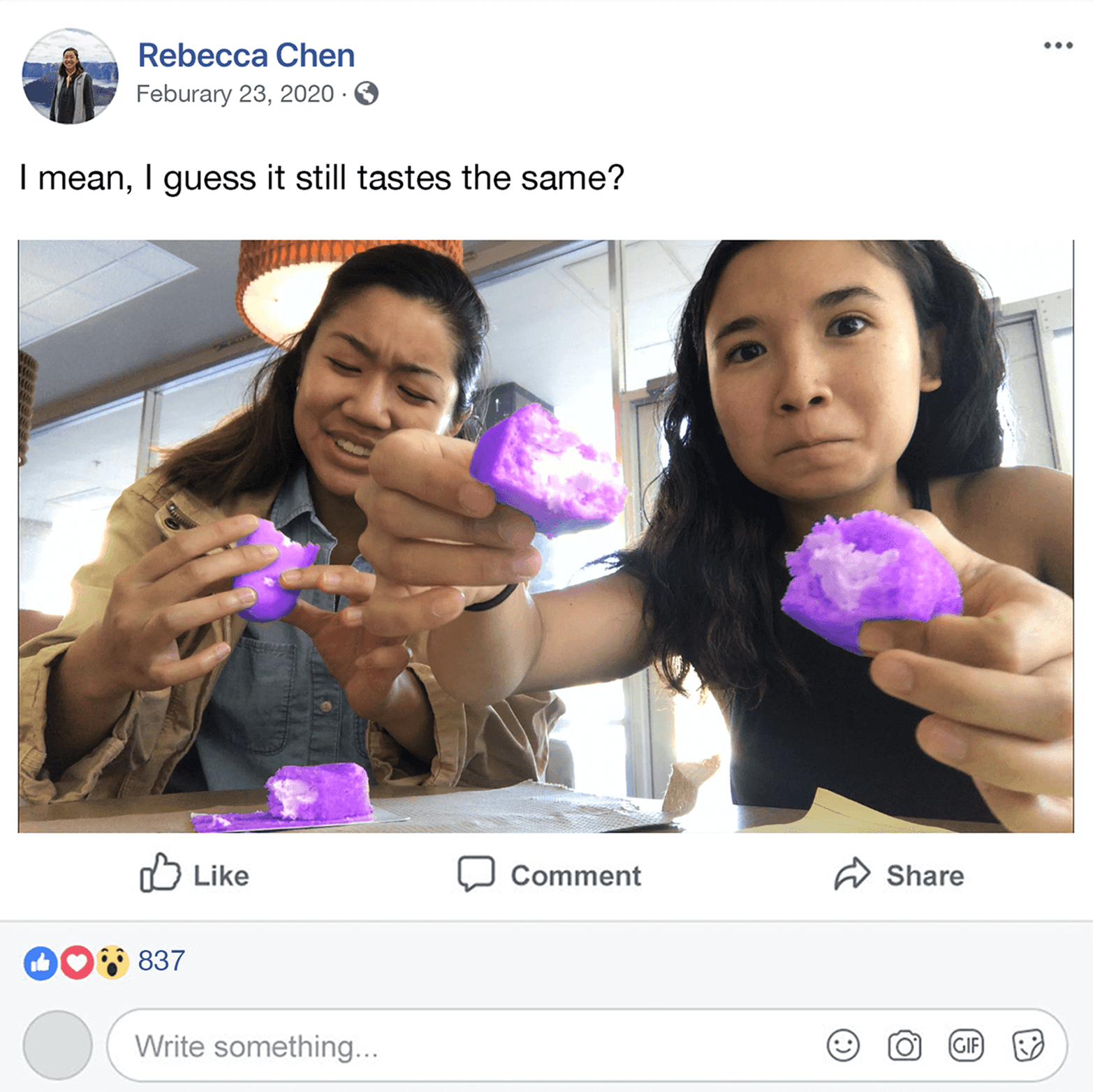The width and height of the screenshot is (1093, 1092).
Task: Click the Wow face reaction badge
Action: point(112,963)
